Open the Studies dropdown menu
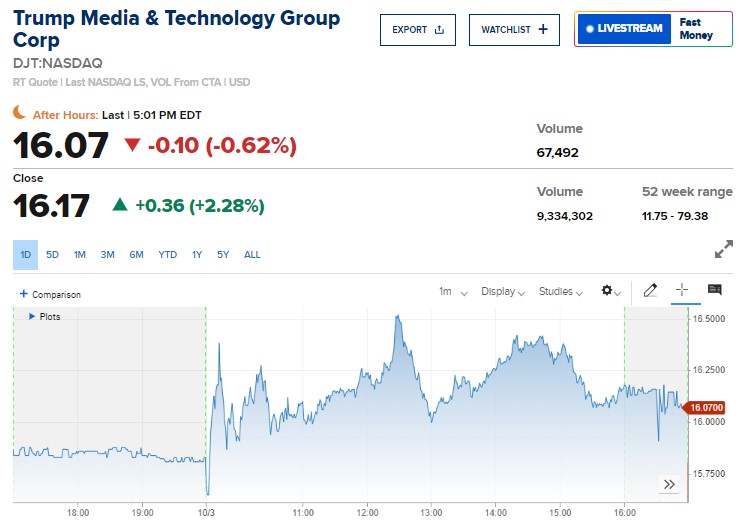Screen dimensions: 748x528 point(561,292)
